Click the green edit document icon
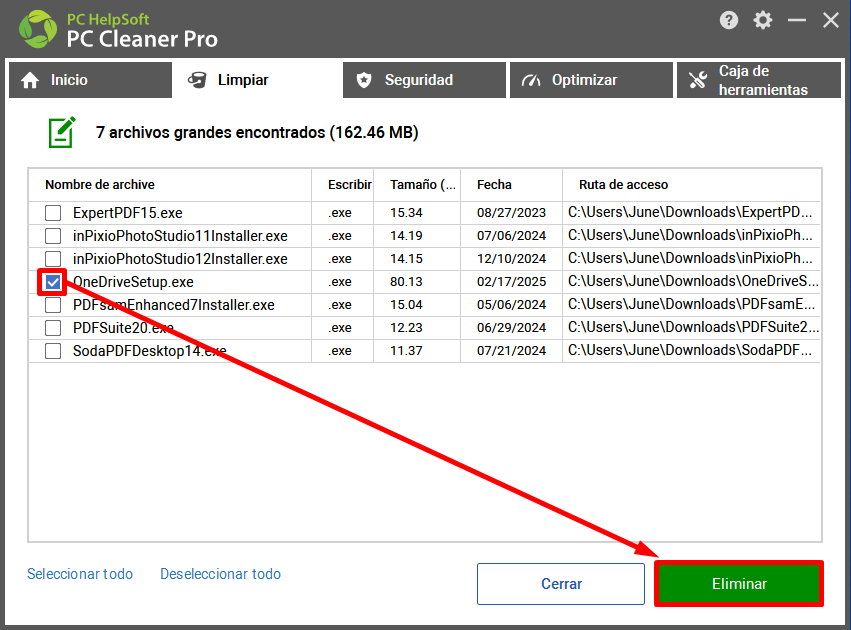The height and width of the screenshot is (630, 851). [x=61, y=132]
